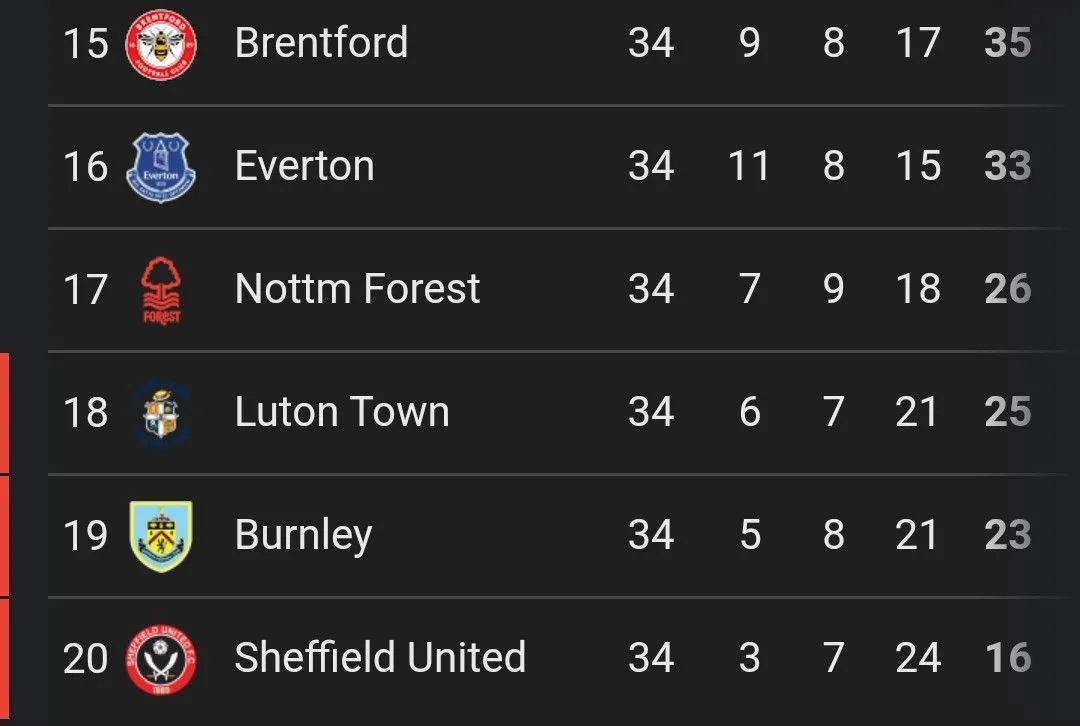Click the Burnley club crest
The width and height of the screenshot is (1080, 726).
tap(161, 536)
